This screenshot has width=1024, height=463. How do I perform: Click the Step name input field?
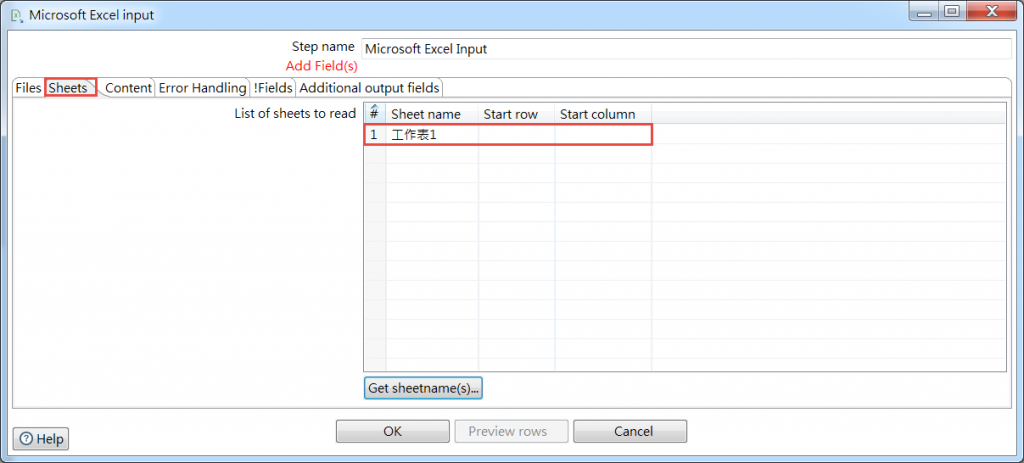tap(686, 49)
